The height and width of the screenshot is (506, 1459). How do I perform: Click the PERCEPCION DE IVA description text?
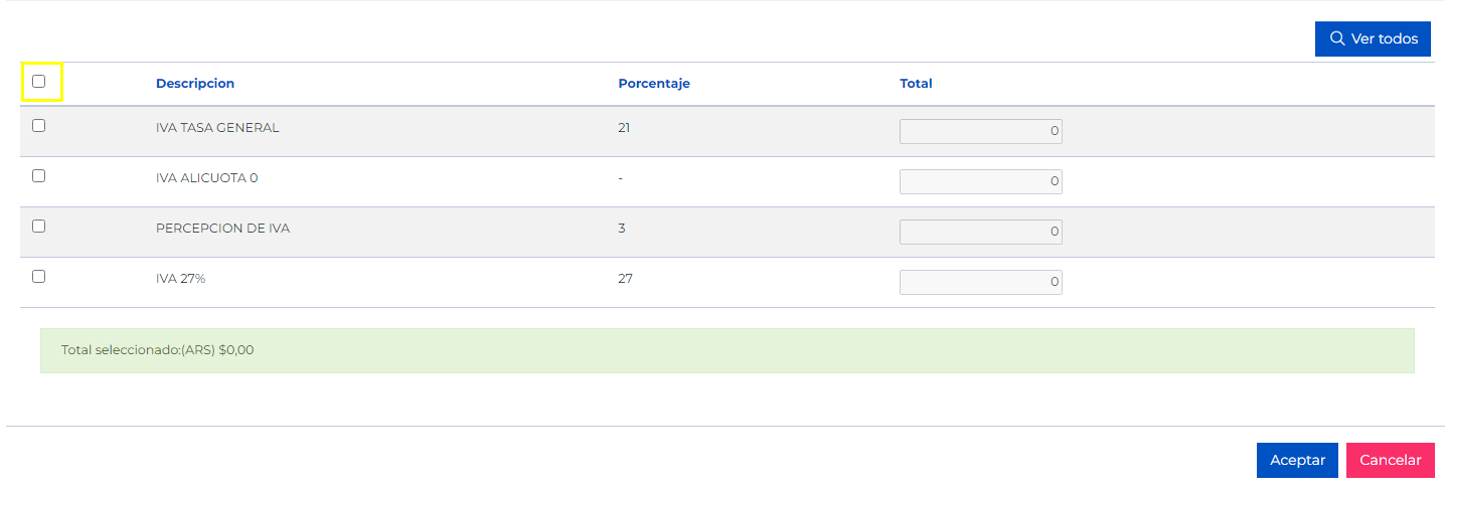coord(223,228)
